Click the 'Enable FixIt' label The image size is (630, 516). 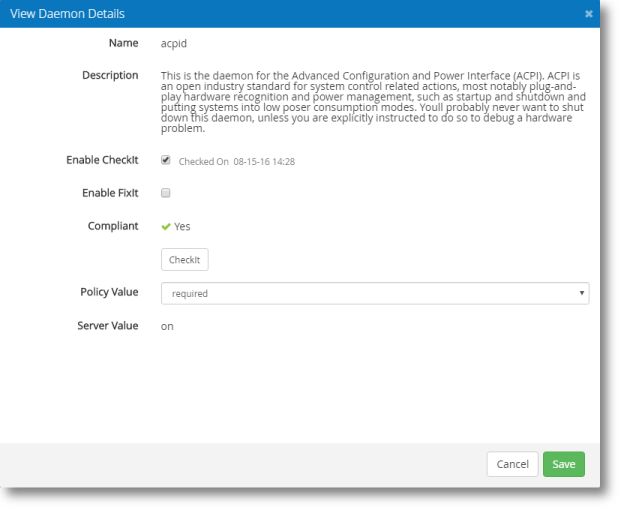pyautogui.click(x=110, y=193)
